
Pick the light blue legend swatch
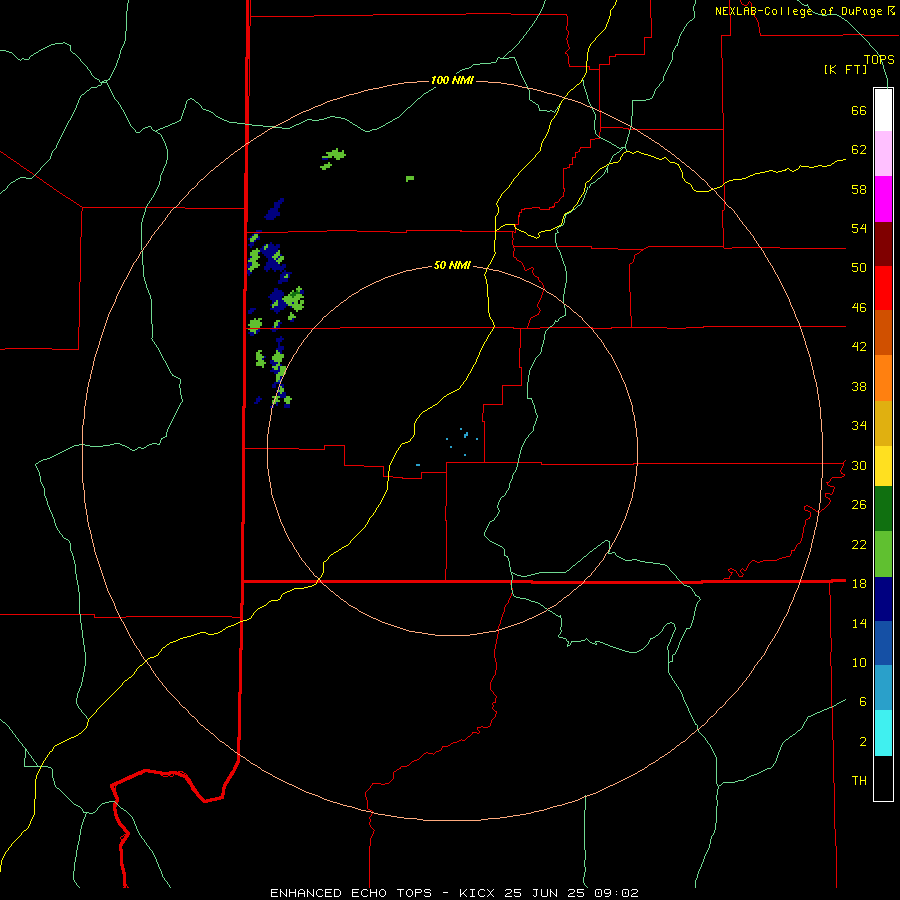tap(883, 688)
